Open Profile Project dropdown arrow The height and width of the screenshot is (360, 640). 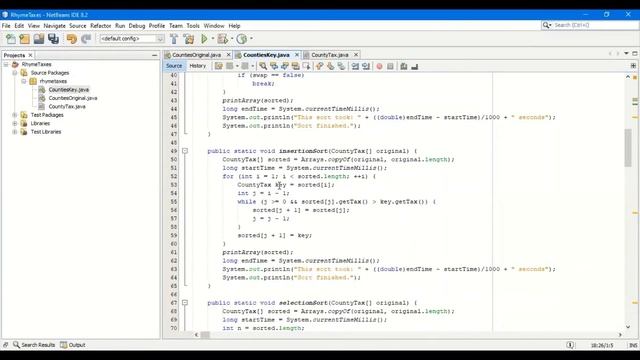(251, 39)
